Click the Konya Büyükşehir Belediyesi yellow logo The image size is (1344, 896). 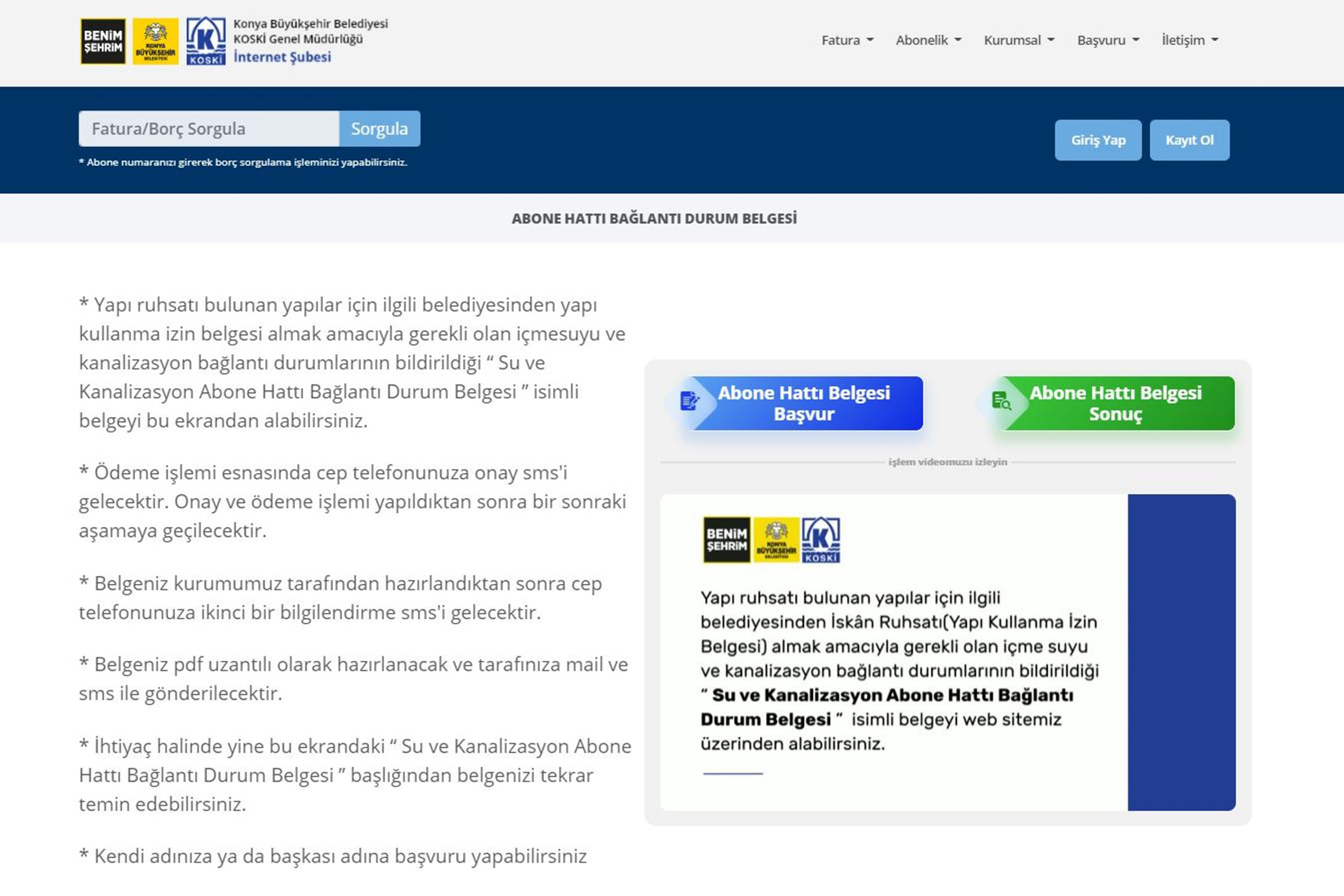pyautogui.click(x=155, y=41)
